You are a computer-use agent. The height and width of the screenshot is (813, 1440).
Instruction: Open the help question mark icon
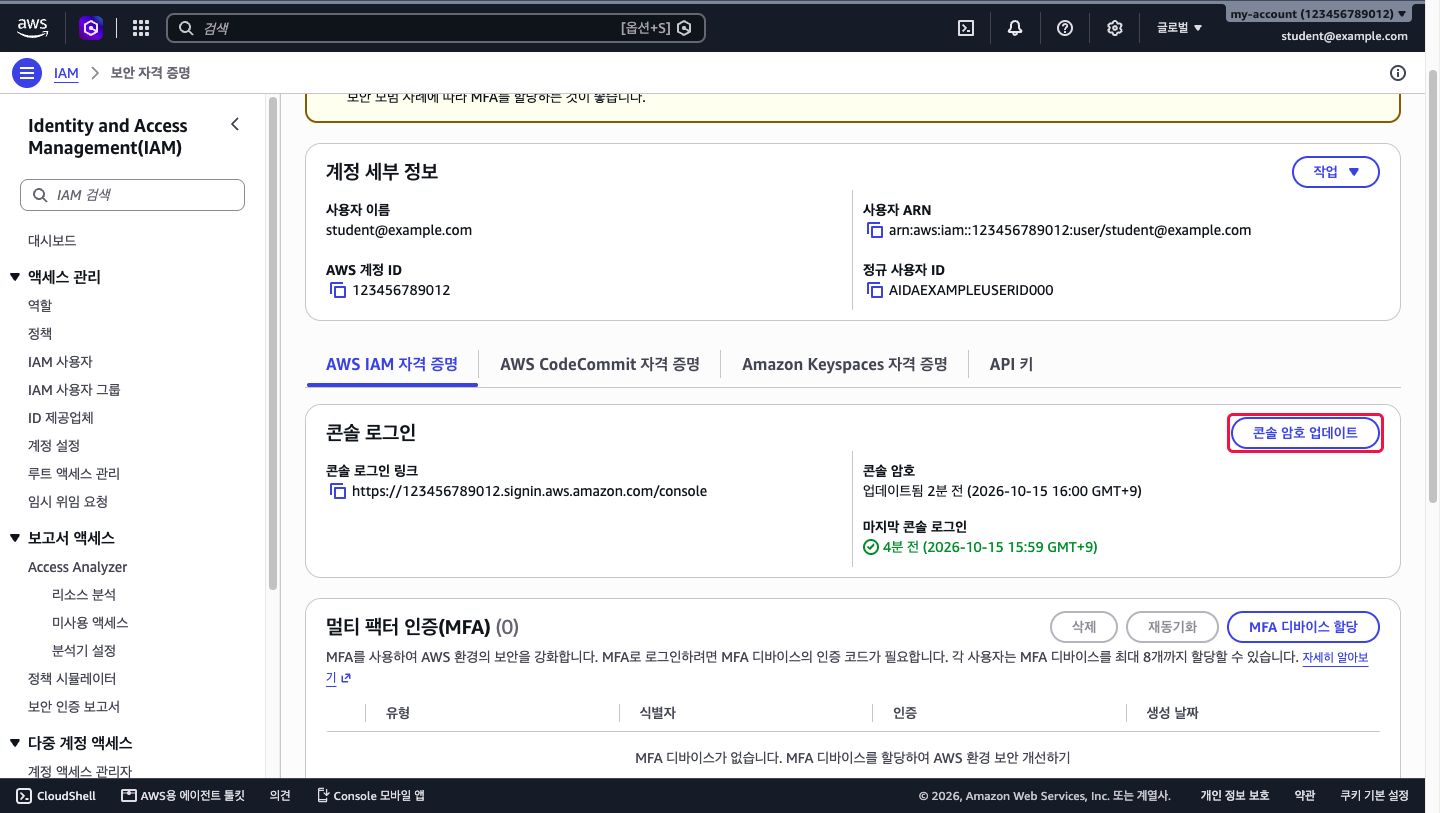(1065, 28)
